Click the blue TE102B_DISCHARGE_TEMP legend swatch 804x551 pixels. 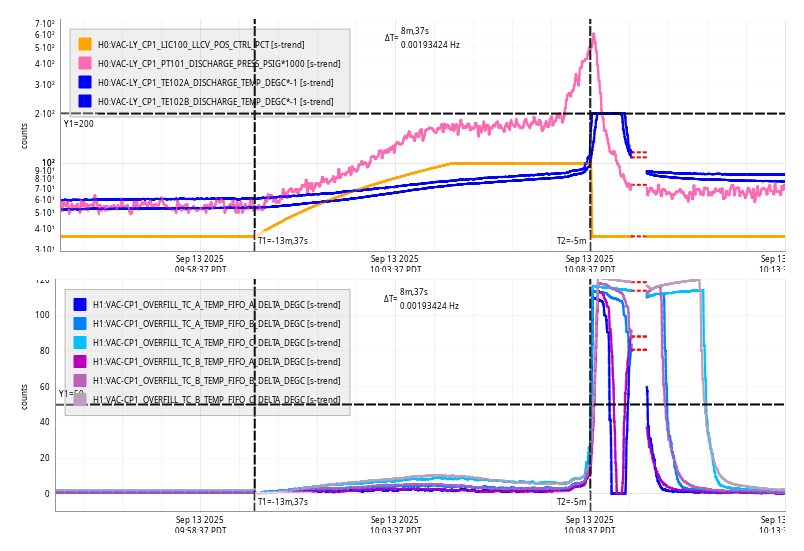[85, 101]
